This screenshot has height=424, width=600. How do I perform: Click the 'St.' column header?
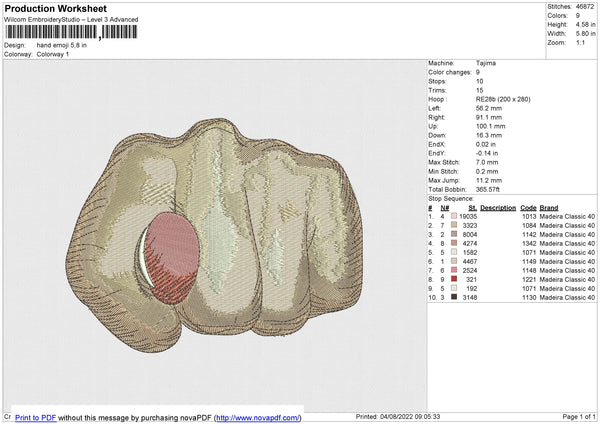coord(473,208)
